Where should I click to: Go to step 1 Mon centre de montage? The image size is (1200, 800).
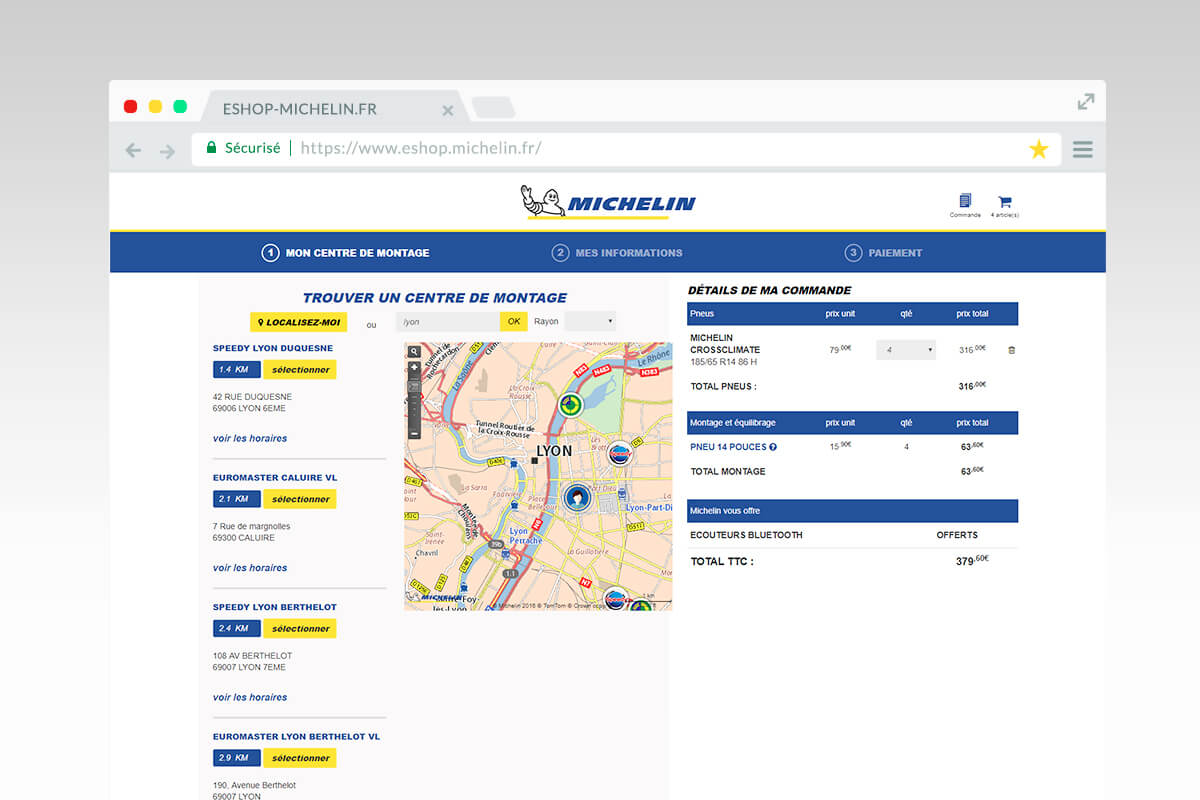(x=346, y=253)
